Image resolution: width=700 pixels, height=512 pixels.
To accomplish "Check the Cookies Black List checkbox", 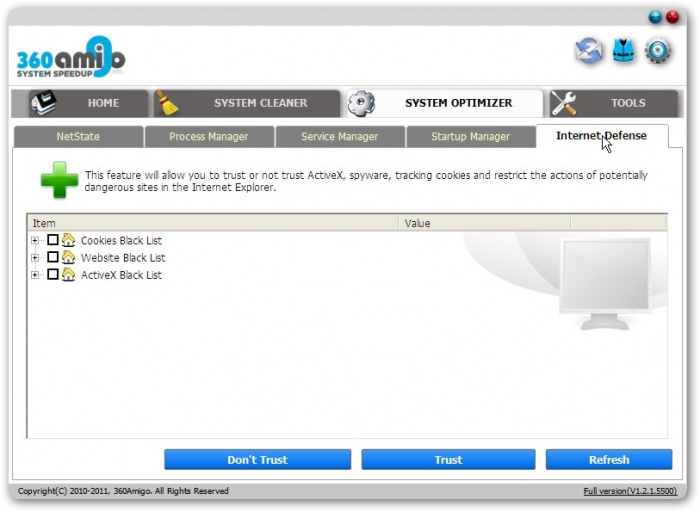I will point(53,240).
